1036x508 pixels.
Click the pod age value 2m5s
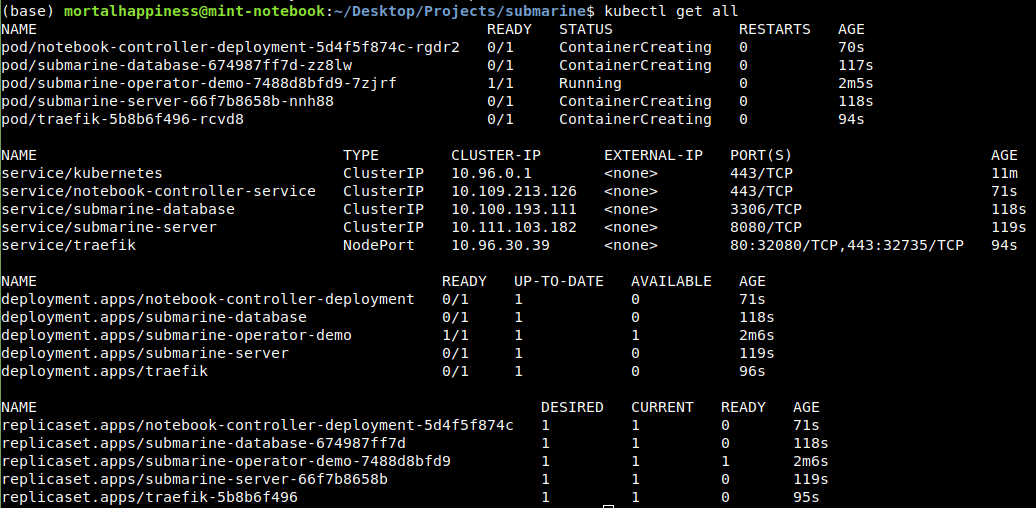point(856,83)
